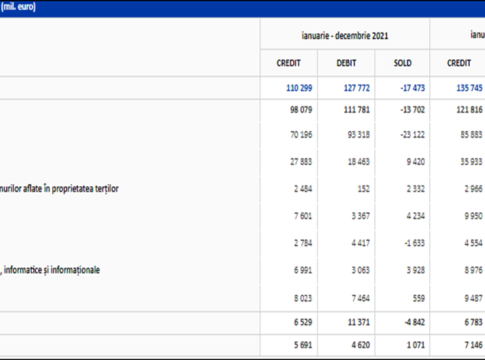
Task: Select the figure '3 928'
Action: tap(416, 270)
